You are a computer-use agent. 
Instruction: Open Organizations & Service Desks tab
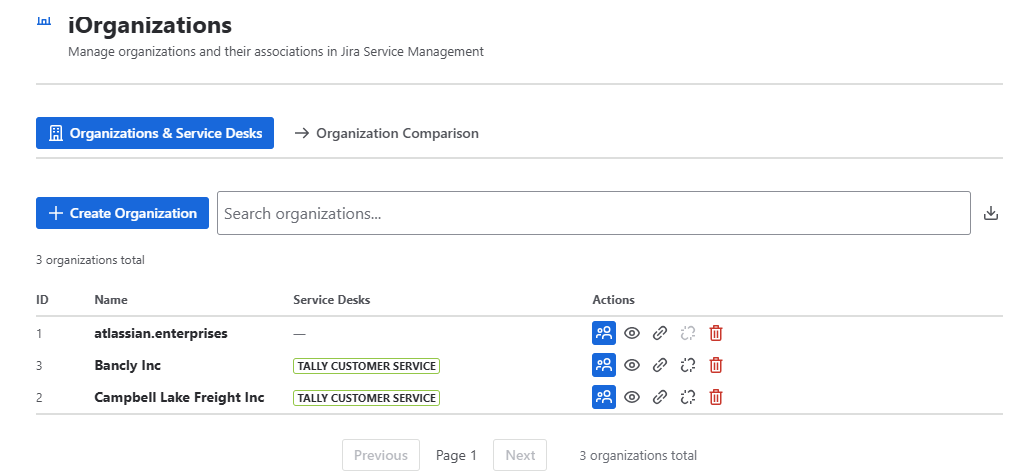click(155, 133)
